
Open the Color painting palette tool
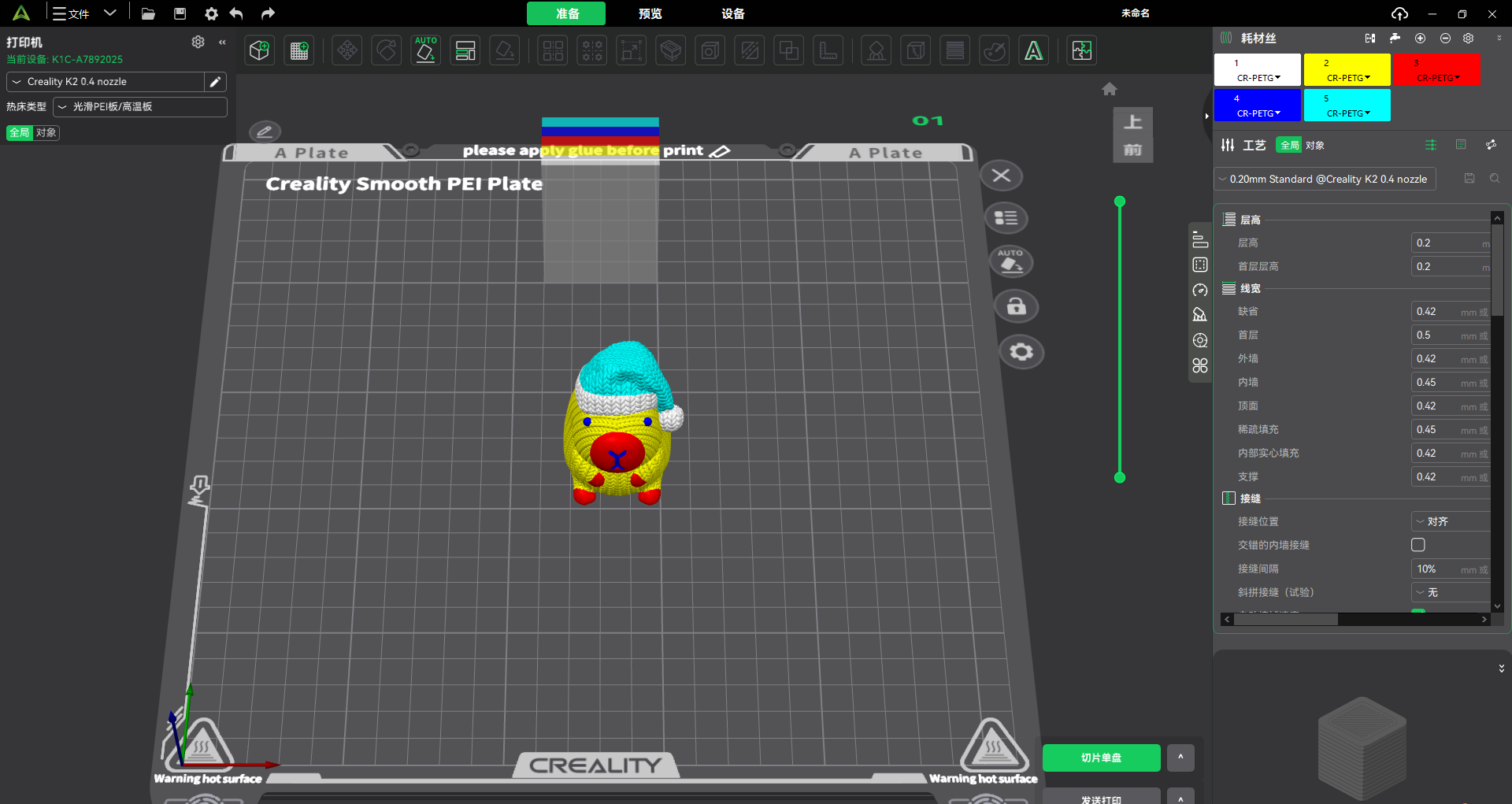click(x=995, y=51)
